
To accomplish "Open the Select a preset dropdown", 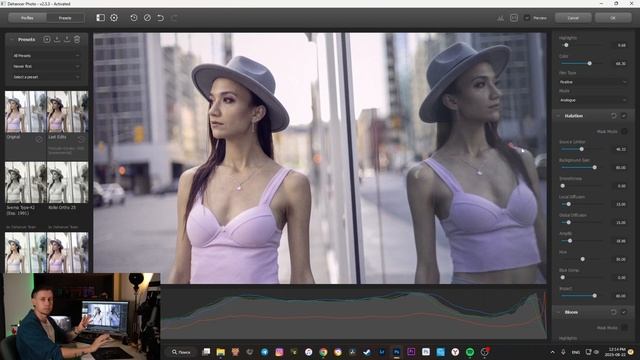I will coord(46,77).
